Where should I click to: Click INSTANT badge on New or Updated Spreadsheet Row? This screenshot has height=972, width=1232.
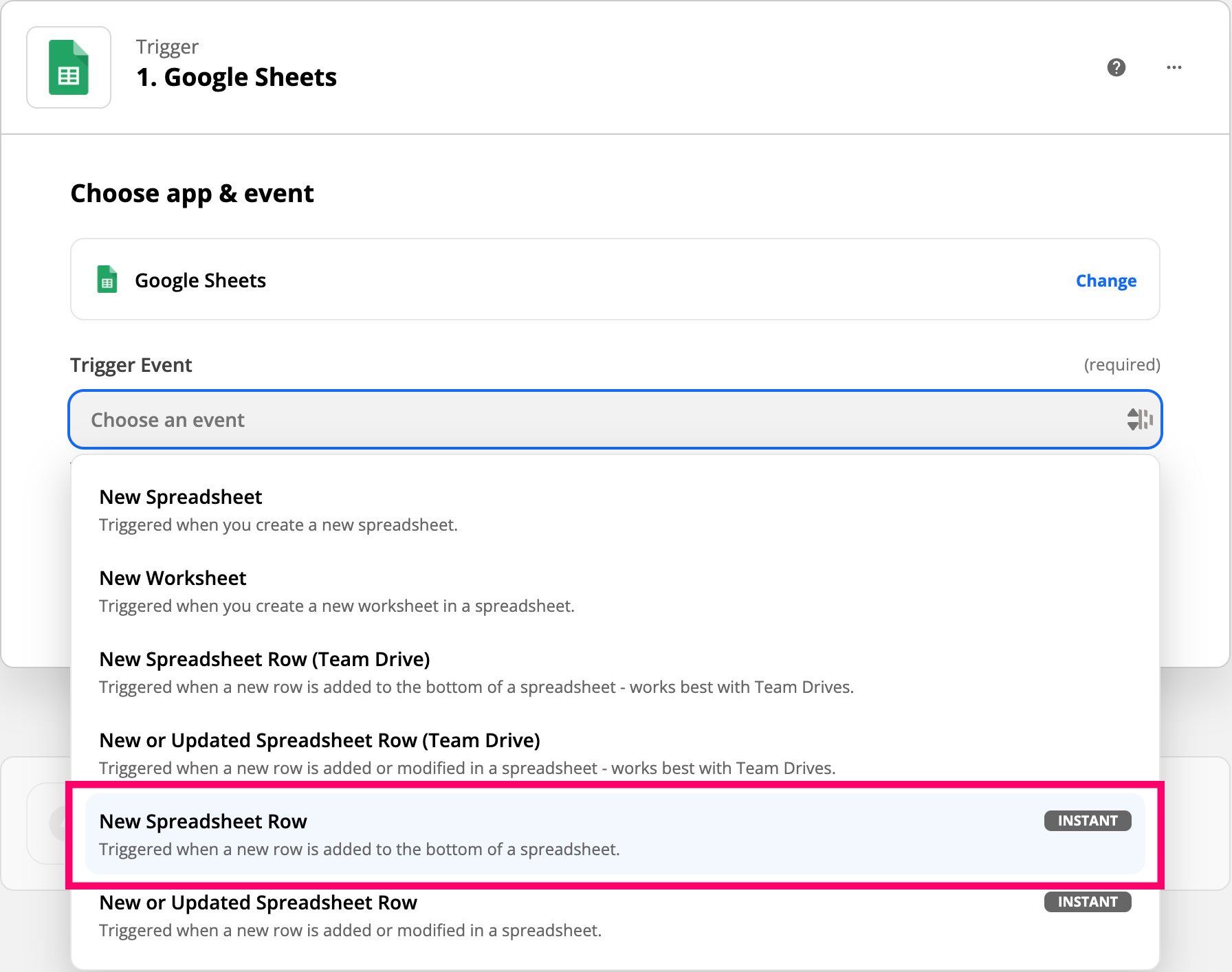(1087, 902)
